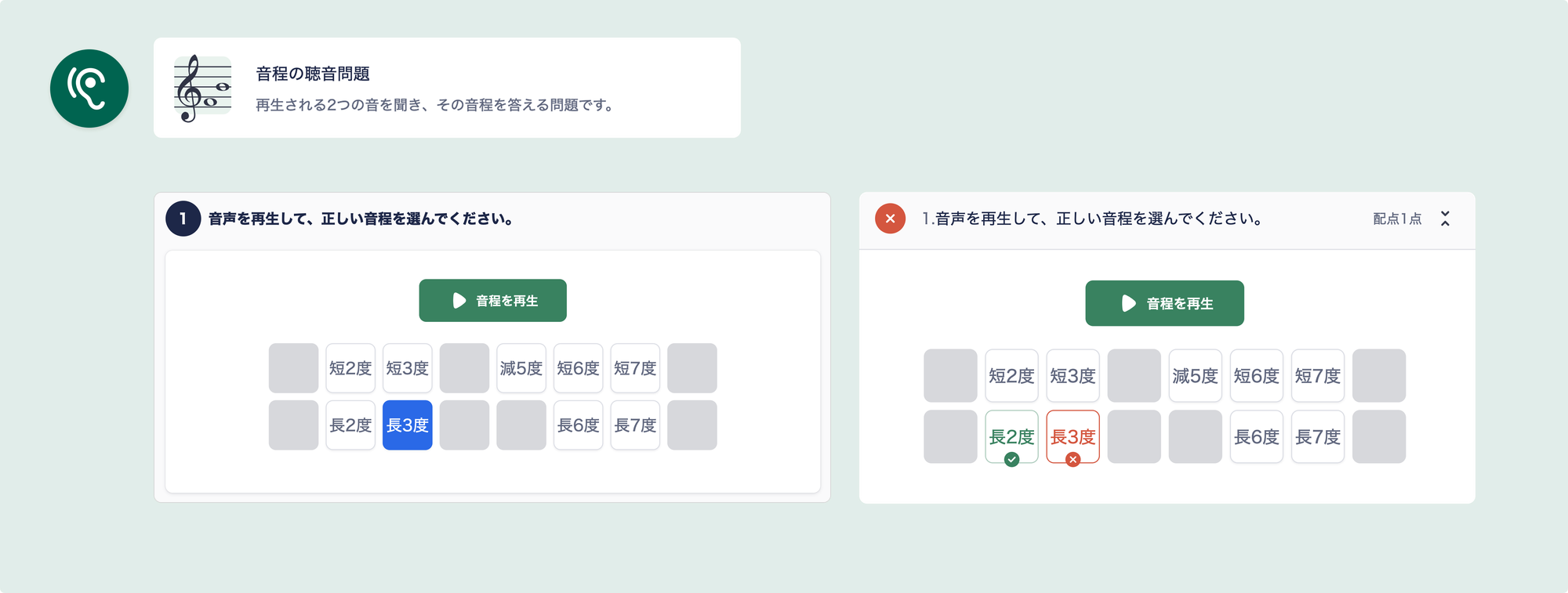Choose 減5度 in the question panel
This screenshot has height=593, width=1568.
[521, 368]
